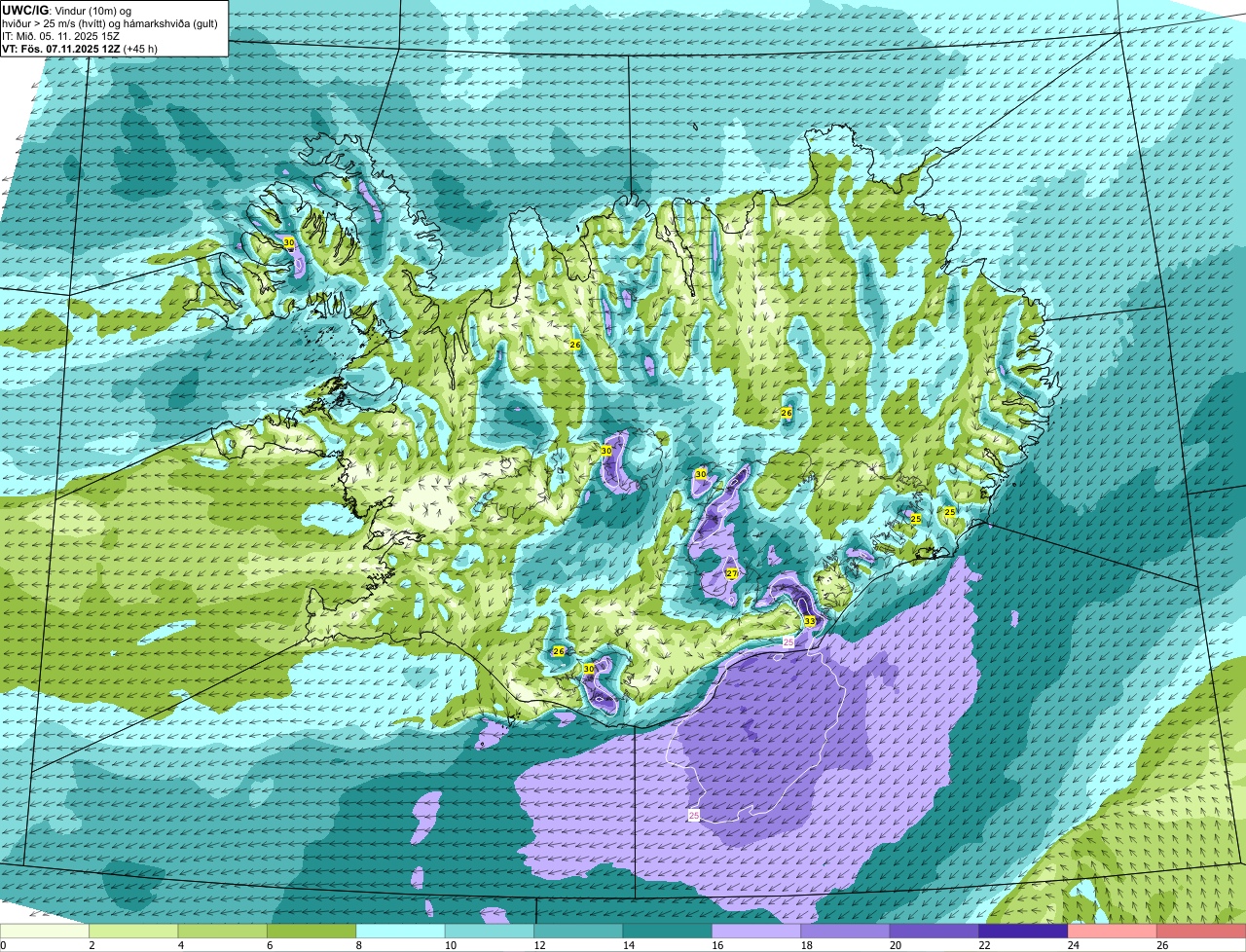Pick the 4–6 m/s green legend swatch
This screenshot has width=1246, height=952.
point(223,932)
